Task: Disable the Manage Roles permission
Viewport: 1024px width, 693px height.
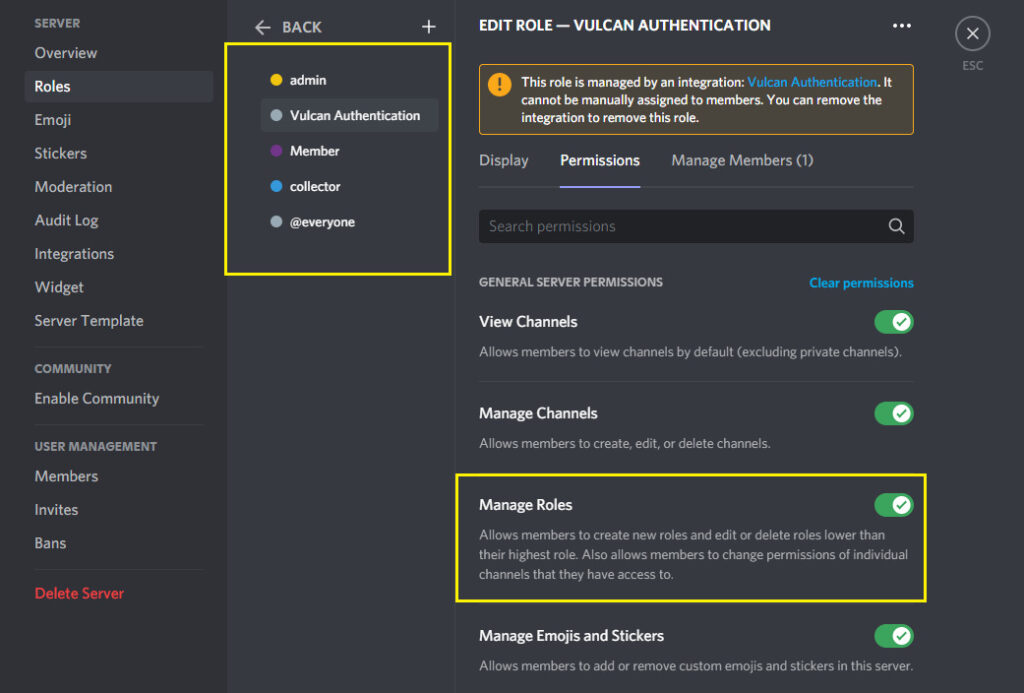Action: (x=894, y=505)
